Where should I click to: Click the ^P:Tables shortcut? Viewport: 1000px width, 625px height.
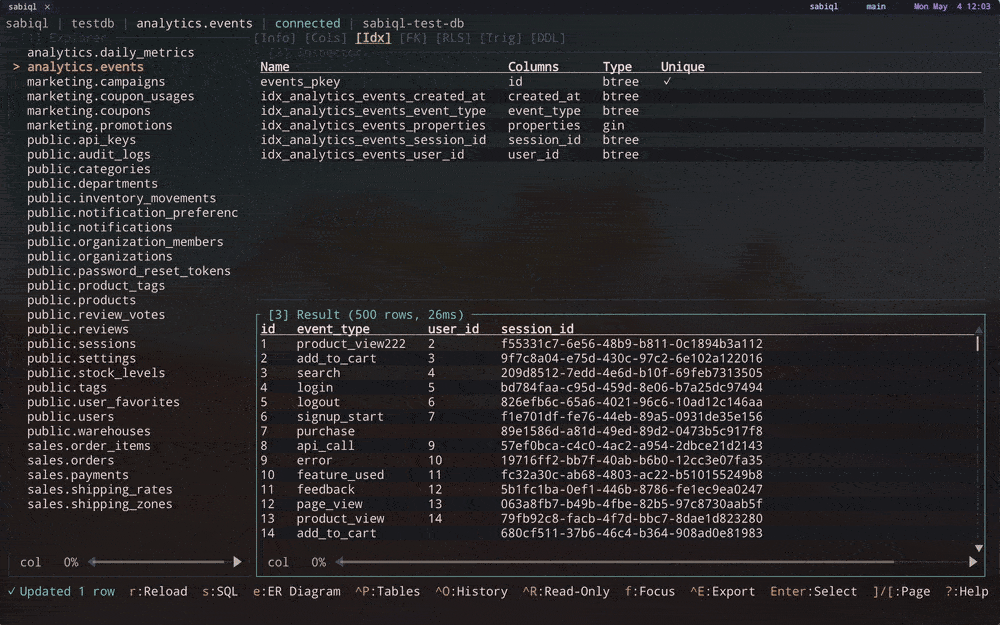click(x=388, y=591)
